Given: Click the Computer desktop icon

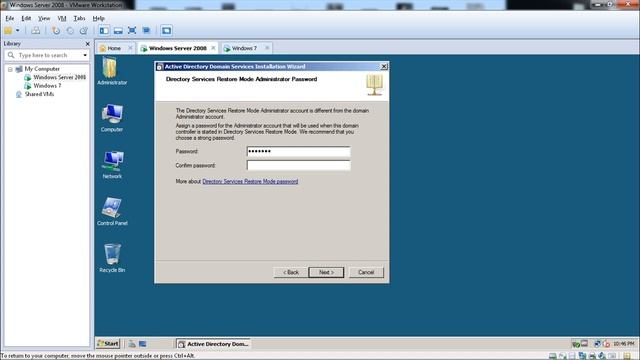Looking at the screenshot, I should click(112, 118).
